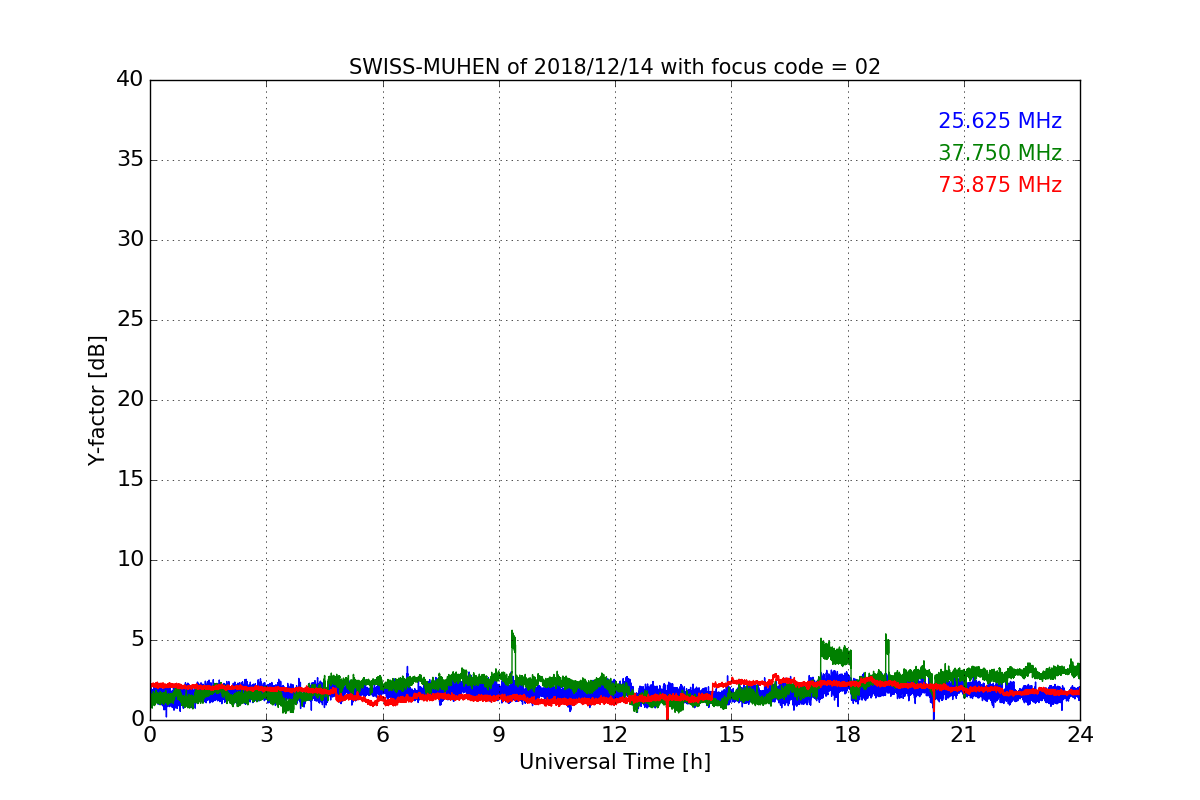
Task: Click the green spike near 9 hours
Action: [513, 653]
